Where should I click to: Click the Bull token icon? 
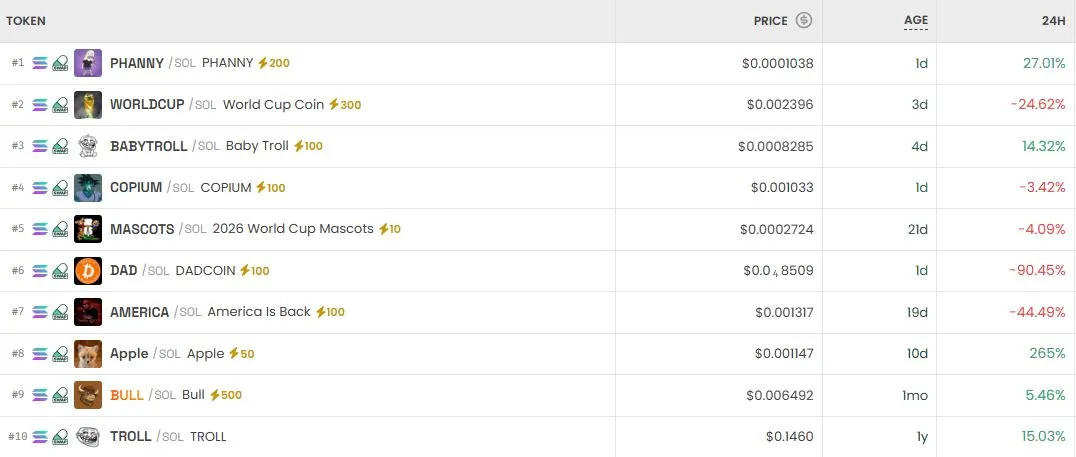(88, 395)
